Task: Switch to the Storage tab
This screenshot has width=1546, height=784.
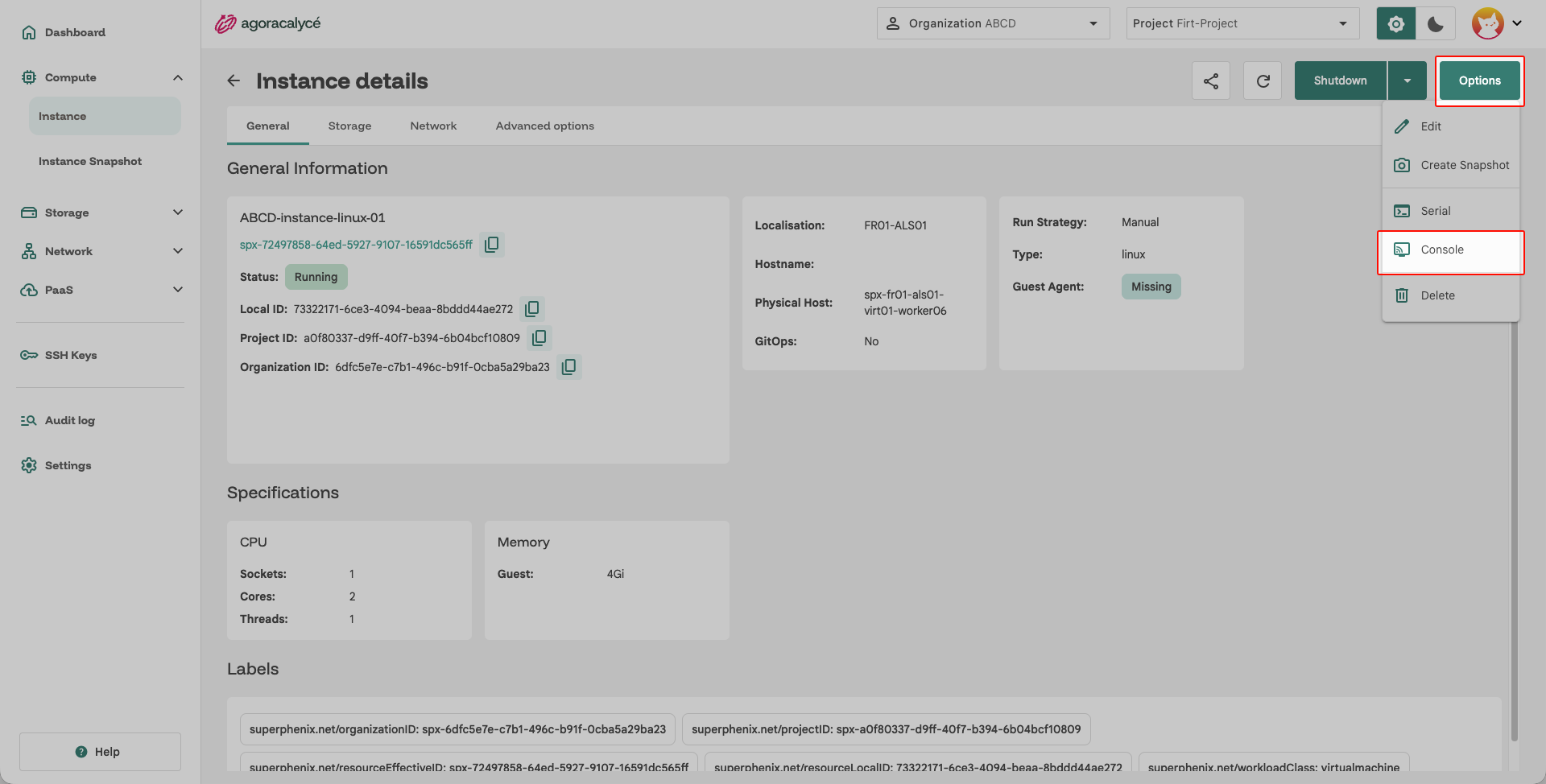Action: (x=349, y=126)
